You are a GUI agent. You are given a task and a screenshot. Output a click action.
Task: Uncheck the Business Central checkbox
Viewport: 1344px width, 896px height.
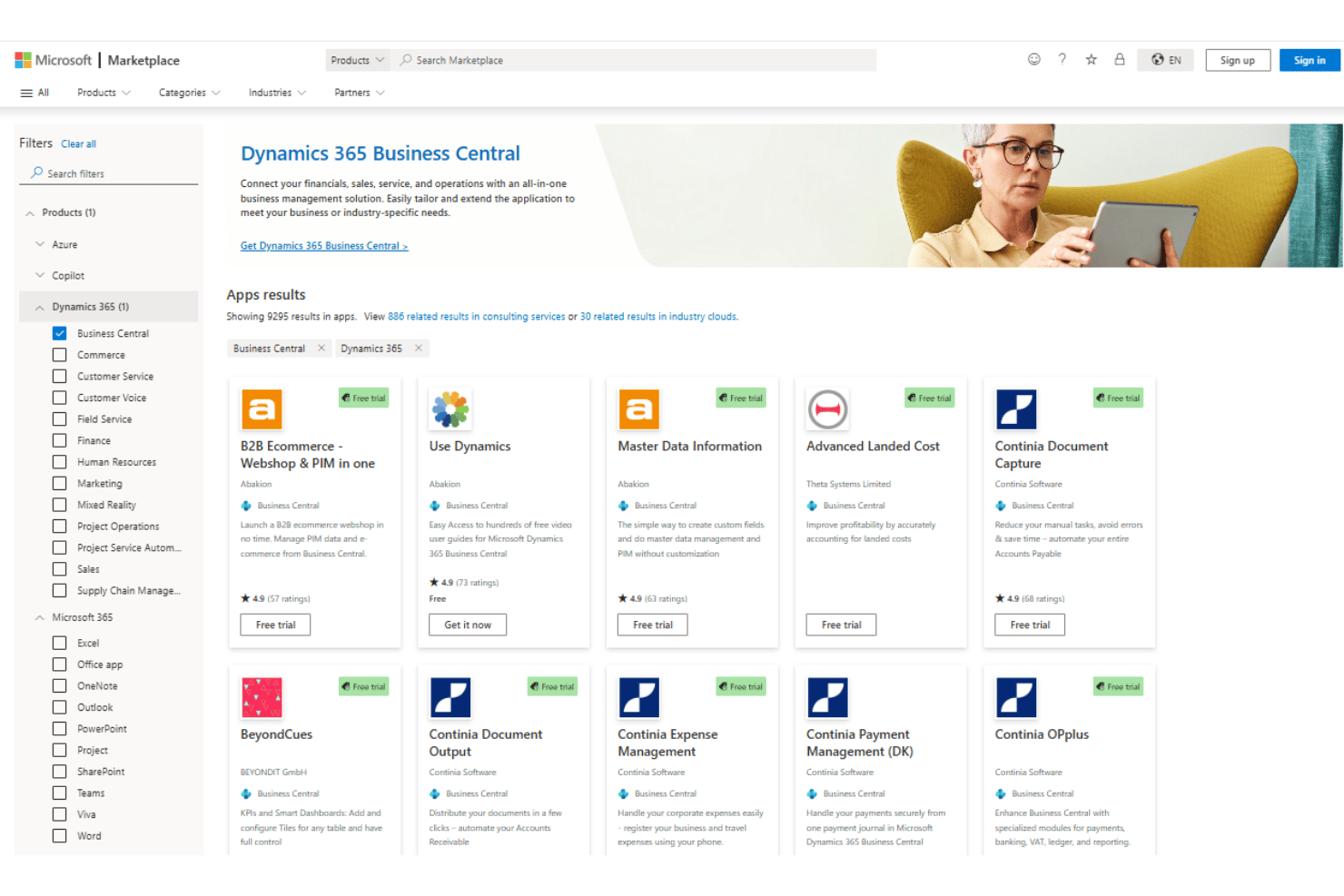(x=59, y=333)
